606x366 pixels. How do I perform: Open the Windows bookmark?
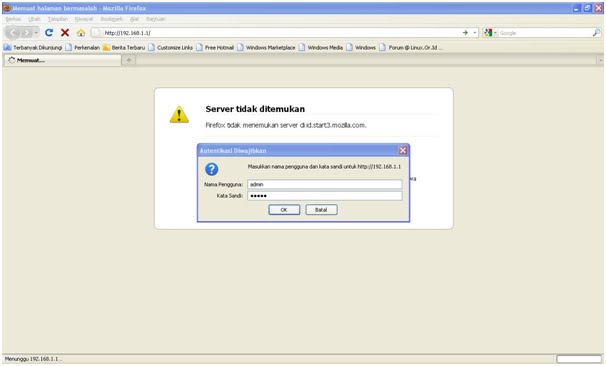[361, 48]
